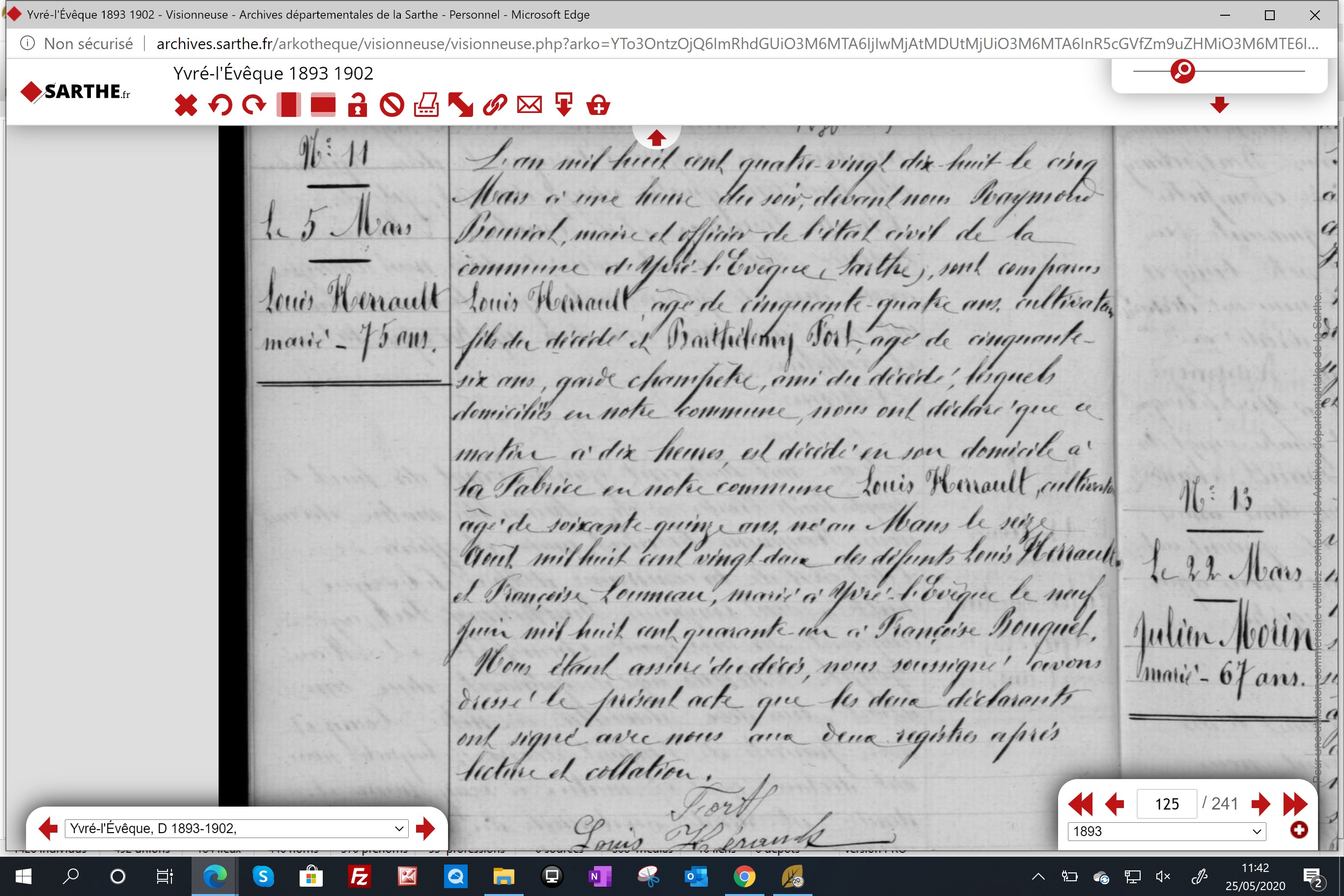
Task: Send the image by email
Action: (530, 105)
